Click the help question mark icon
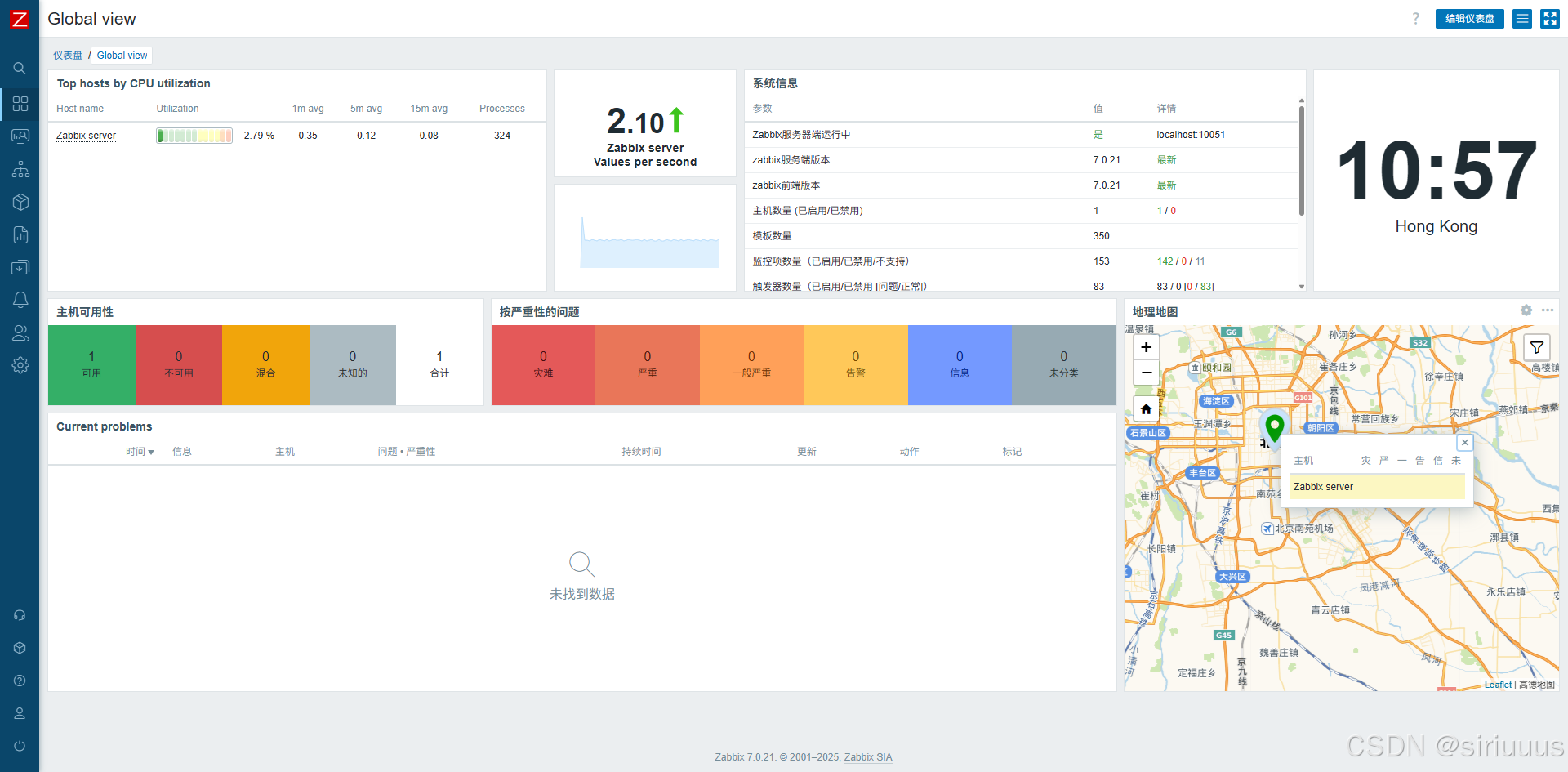 pos(1416,19)
